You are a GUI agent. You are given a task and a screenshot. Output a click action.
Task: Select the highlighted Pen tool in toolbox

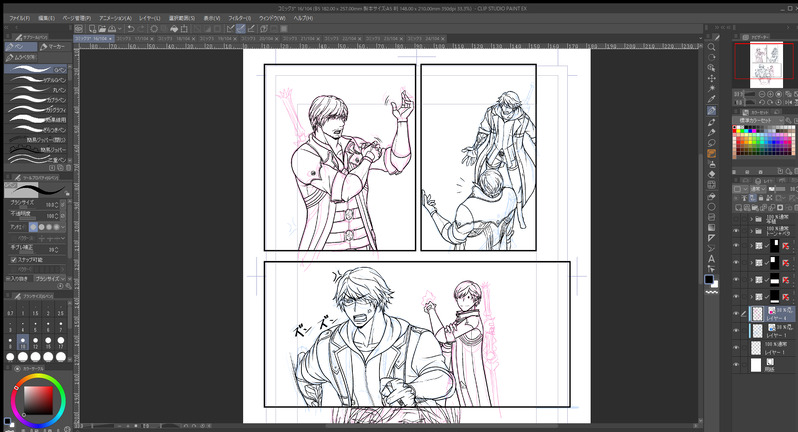click(711, 111)
